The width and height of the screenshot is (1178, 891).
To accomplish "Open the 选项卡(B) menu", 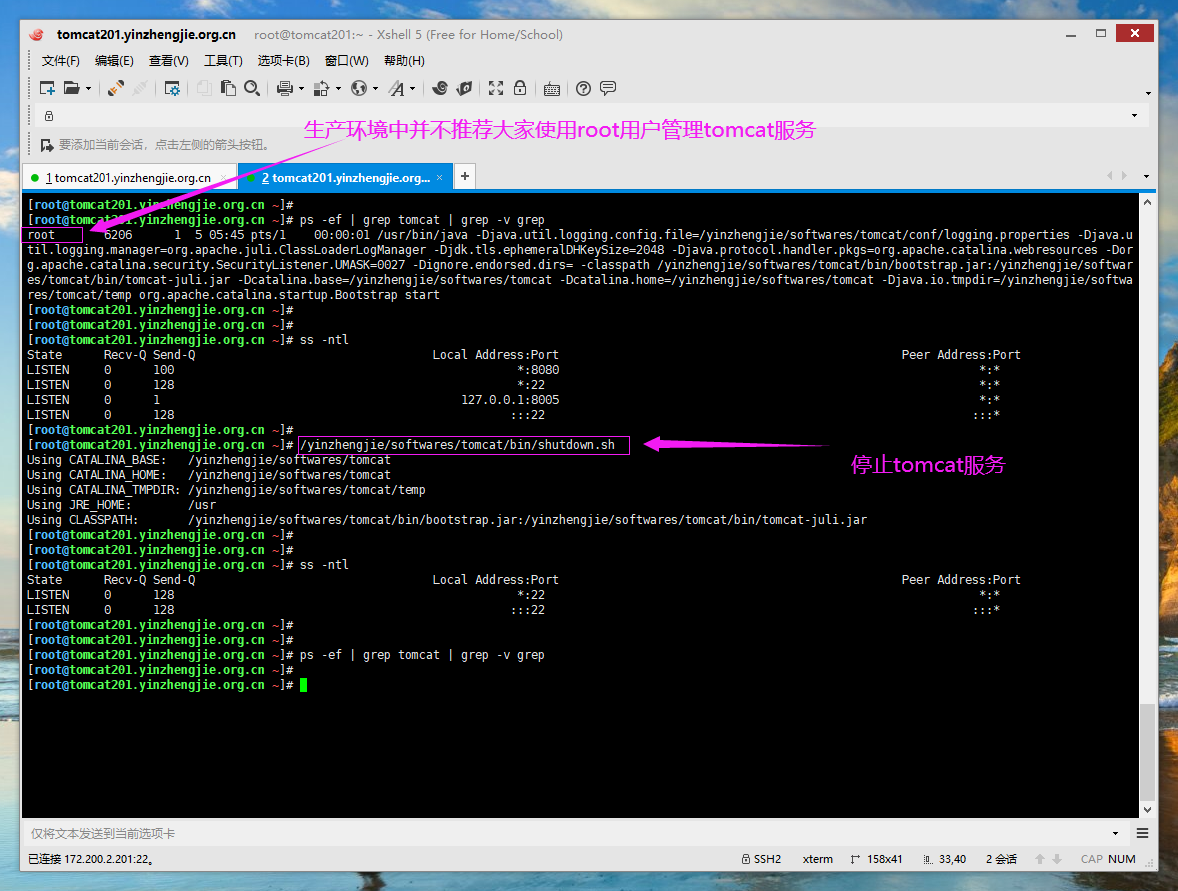I will [283, 61].
